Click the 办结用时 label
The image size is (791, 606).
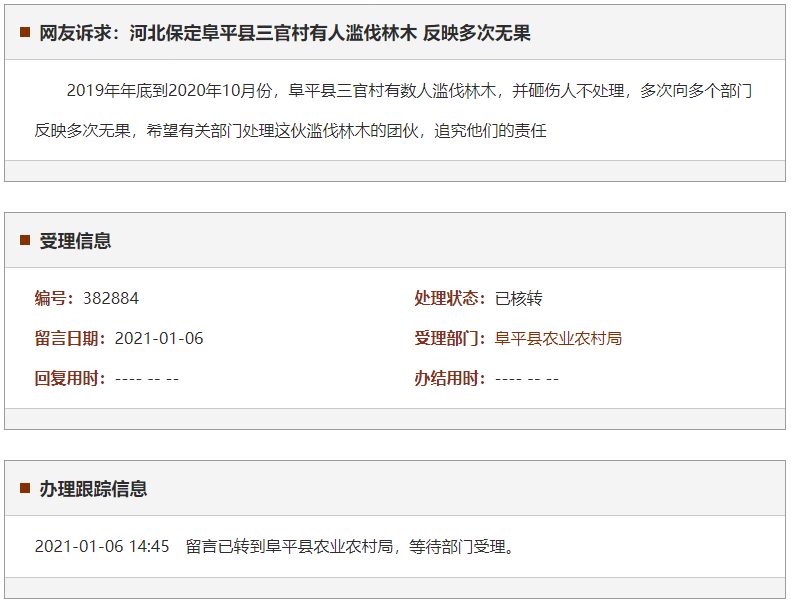pyautogui.click(x=450, y=378)
